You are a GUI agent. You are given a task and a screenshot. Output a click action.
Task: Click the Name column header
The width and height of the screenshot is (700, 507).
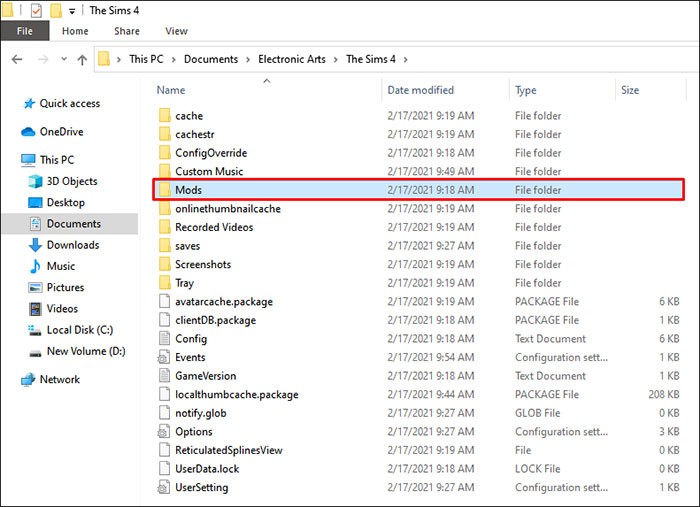point(171,90)
